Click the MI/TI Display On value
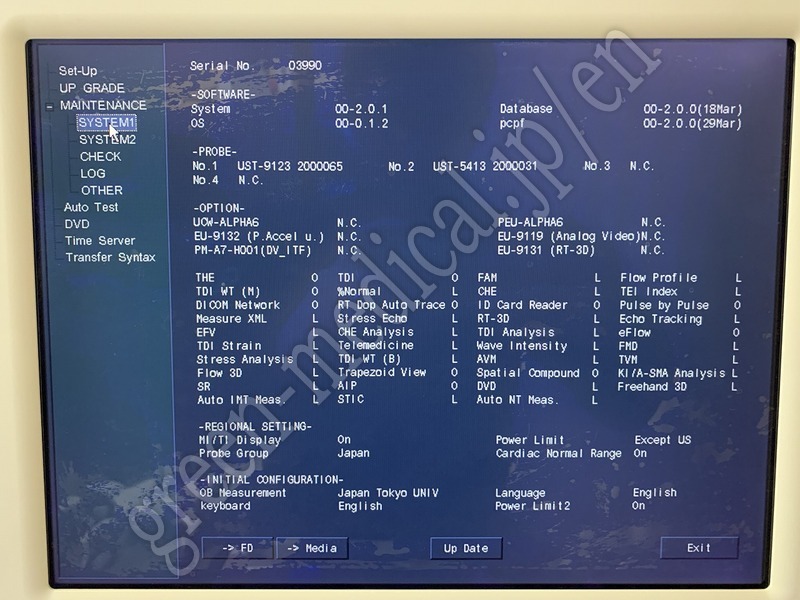The image size is (800, 600). click(344, 440)
